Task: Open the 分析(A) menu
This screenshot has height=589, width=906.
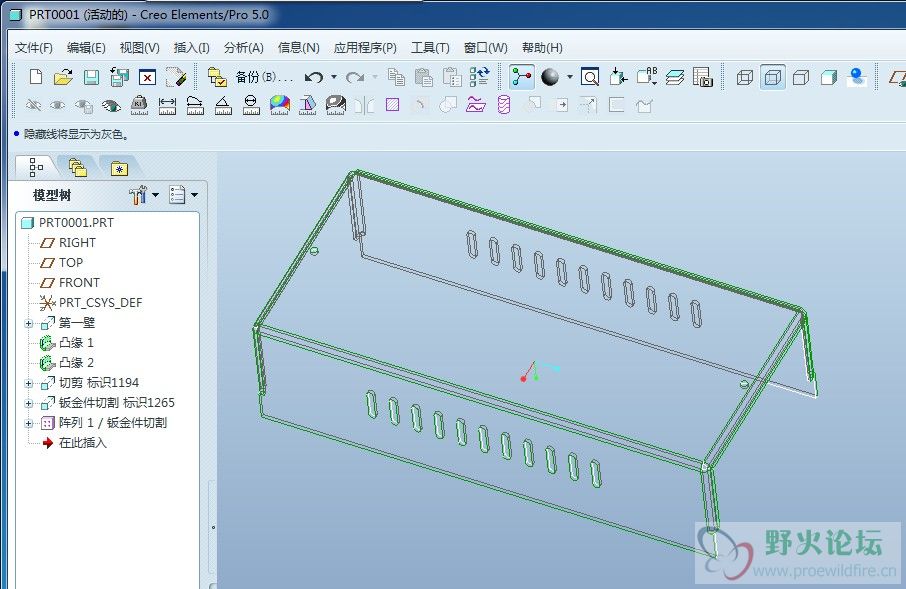Action: click(x=243, y=47)
